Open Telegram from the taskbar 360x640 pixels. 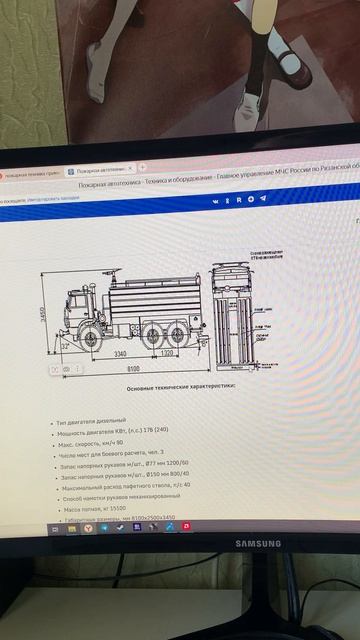(104, 528)
